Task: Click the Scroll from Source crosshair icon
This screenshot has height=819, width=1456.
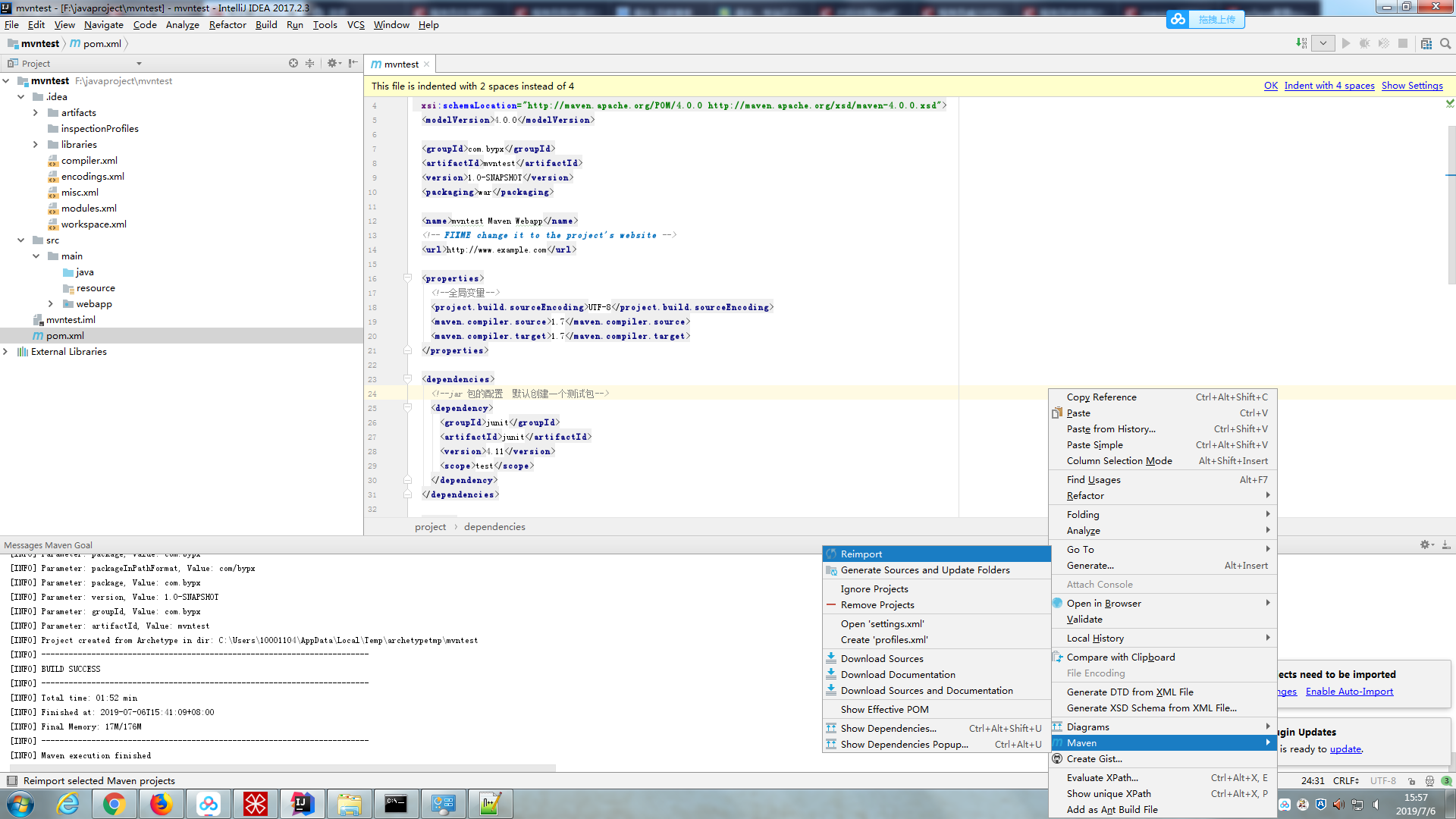Action: point(293,64)
